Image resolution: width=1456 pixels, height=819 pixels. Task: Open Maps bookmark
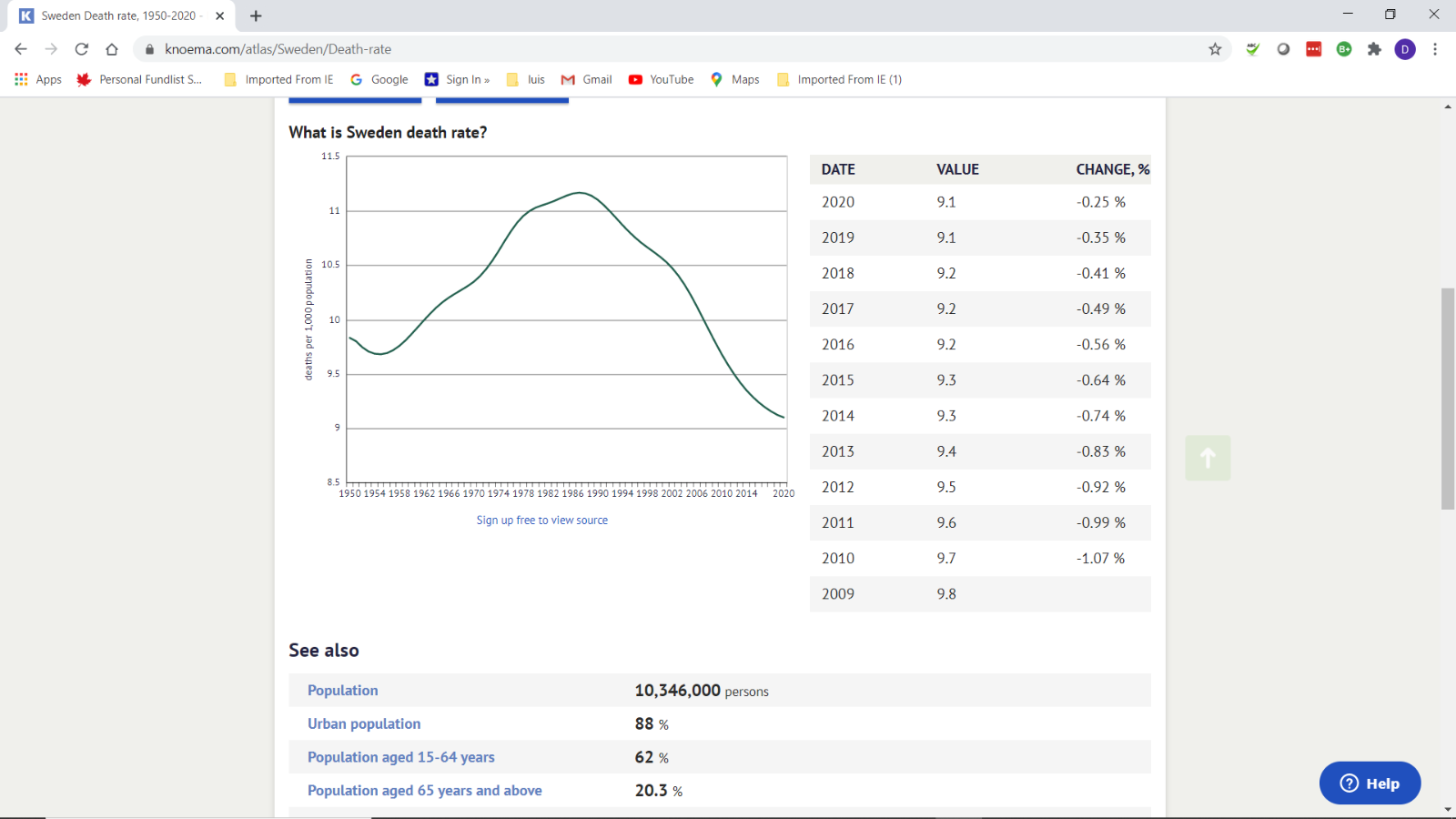click(735, 80)
